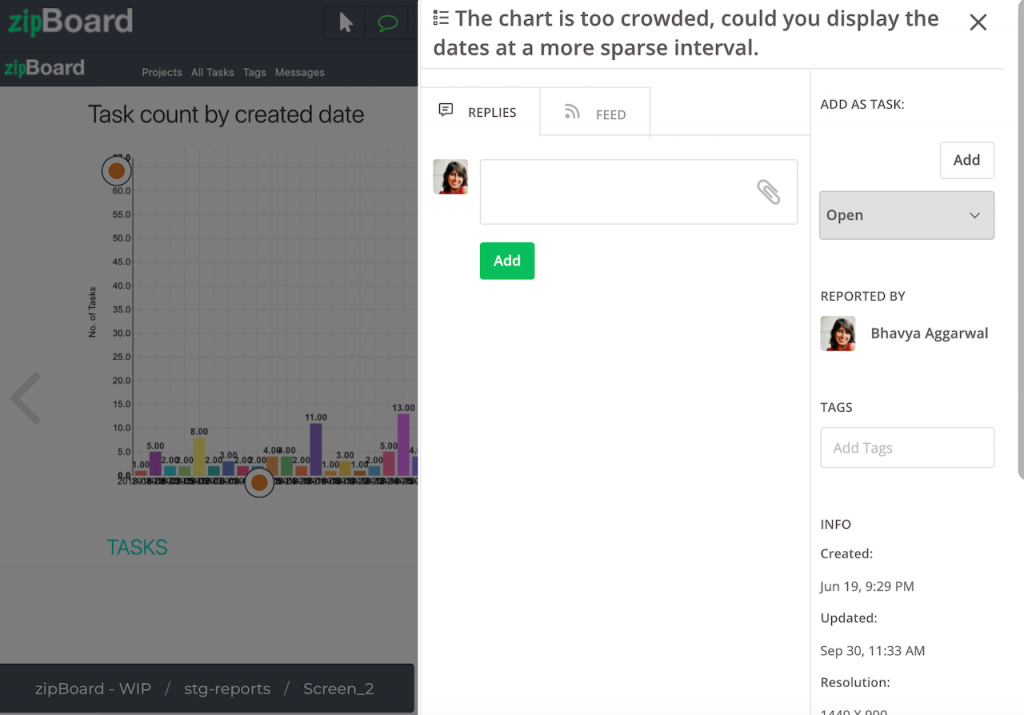Navigate to stg-reports via the breadcrumb

tap(229, 689)
